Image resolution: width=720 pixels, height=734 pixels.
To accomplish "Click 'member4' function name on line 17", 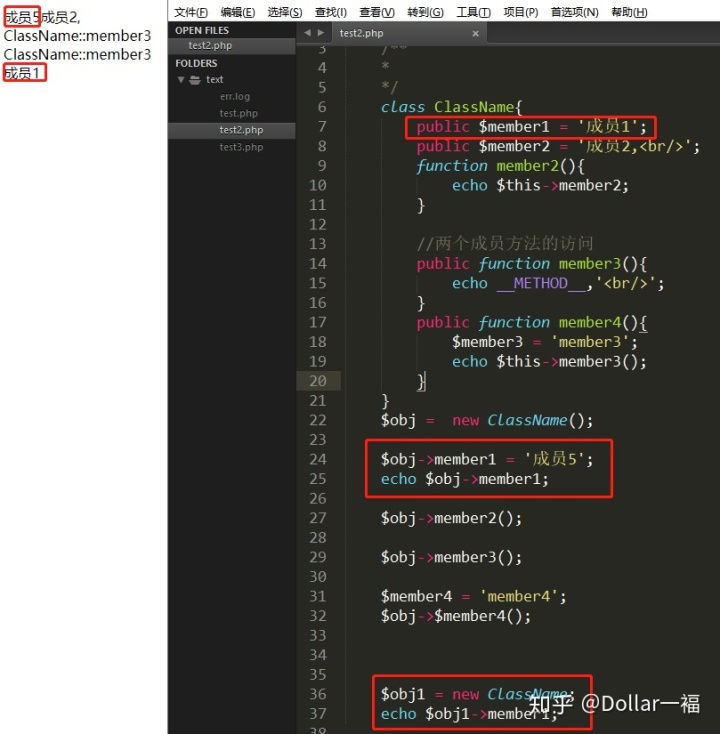I will coord(590,323).
